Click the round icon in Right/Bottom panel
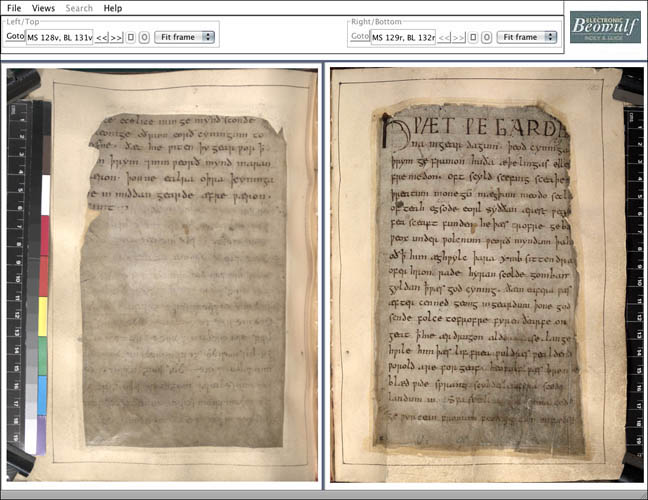This screenshot has height=500, width=648. [486, 37]
